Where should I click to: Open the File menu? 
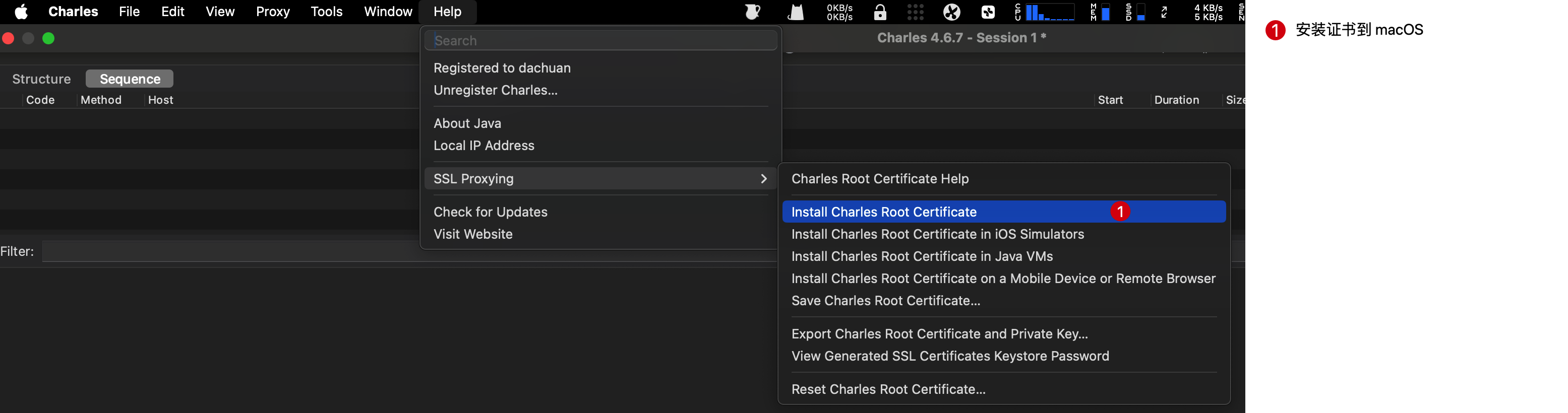(x=129, y=12)
